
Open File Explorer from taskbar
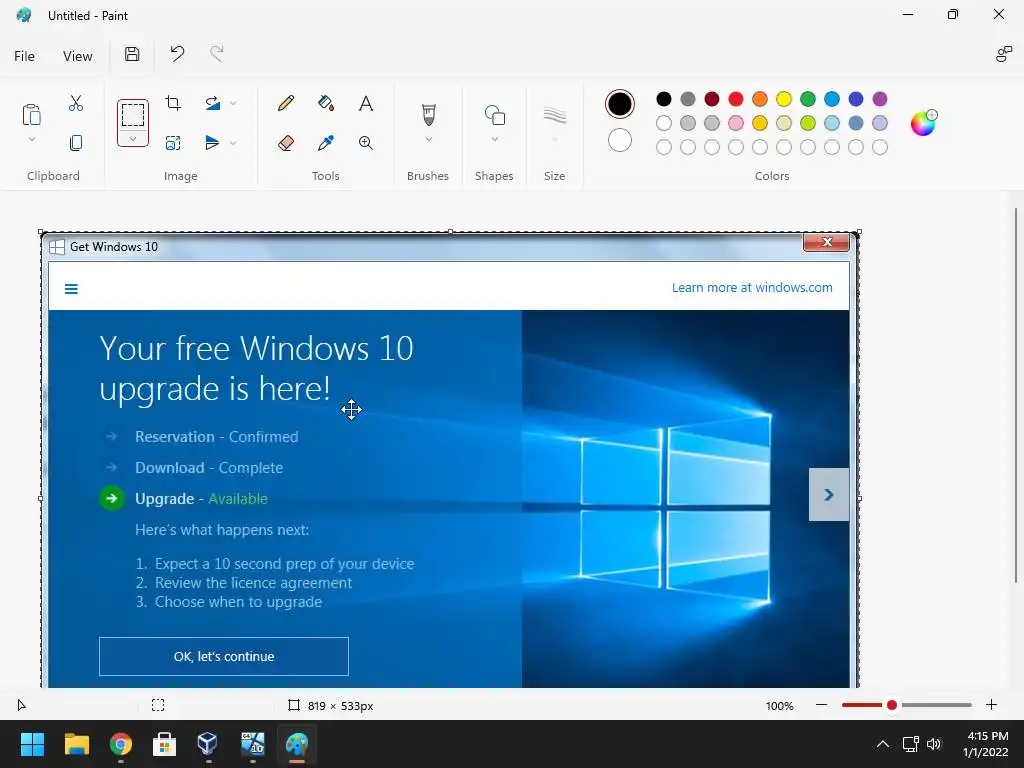76,744
